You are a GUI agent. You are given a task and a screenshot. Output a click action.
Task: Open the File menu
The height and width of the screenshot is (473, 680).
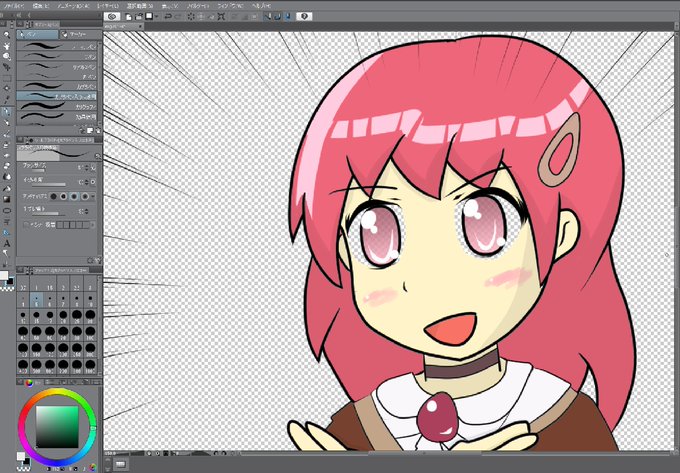pos(12,6)
